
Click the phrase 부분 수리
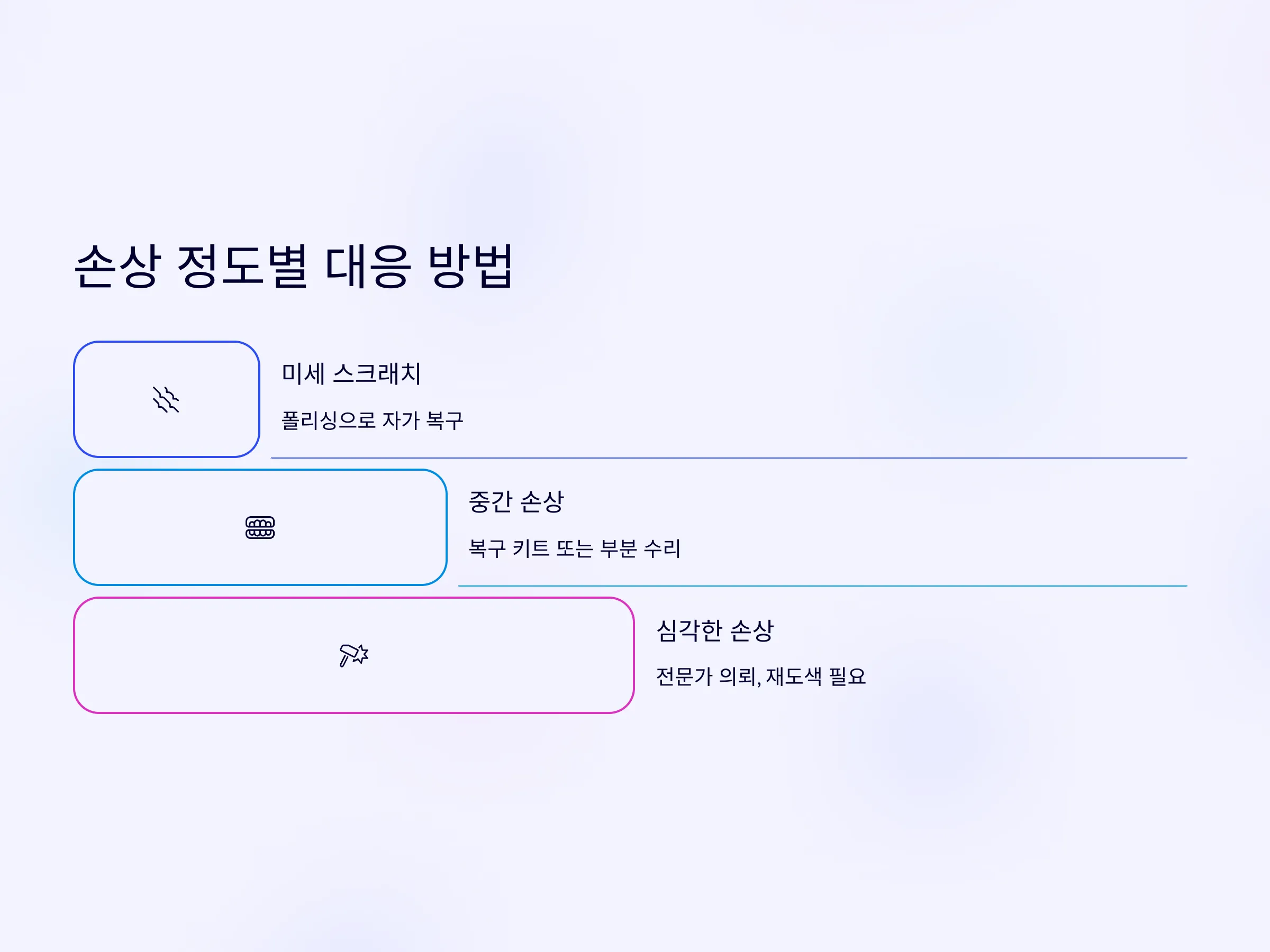640,548
